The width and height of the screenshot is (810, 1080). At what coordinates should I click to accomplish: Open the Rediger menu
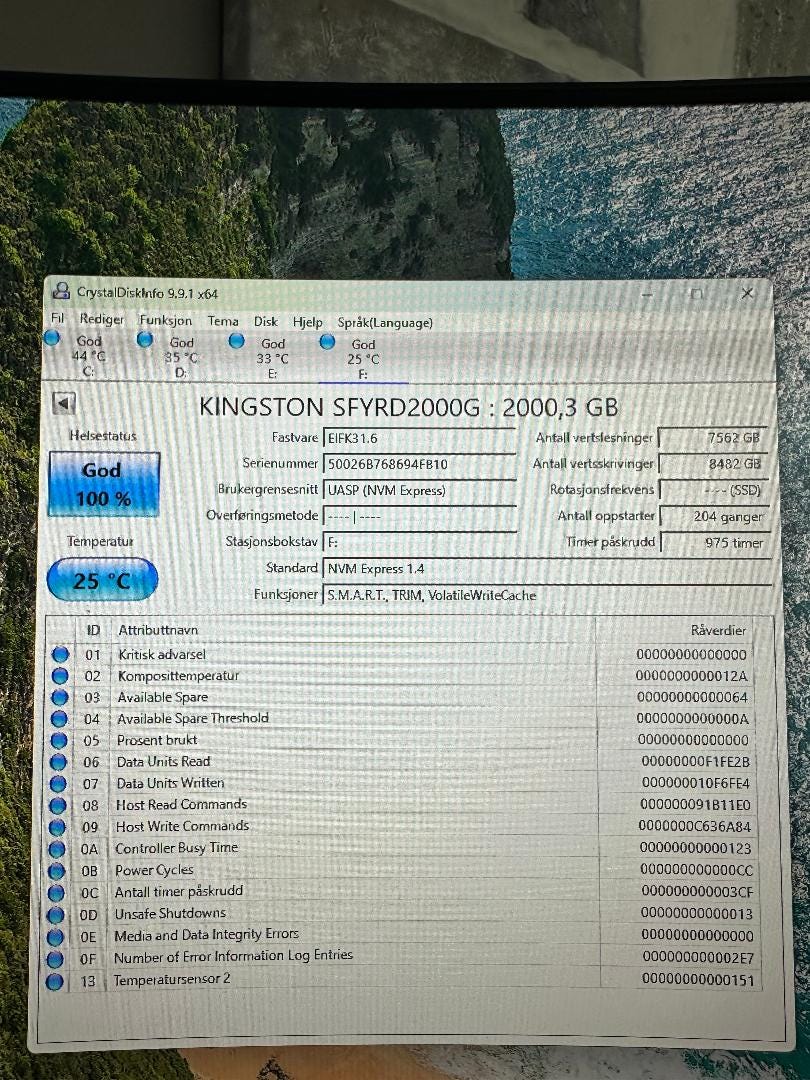tap(102, 319)
